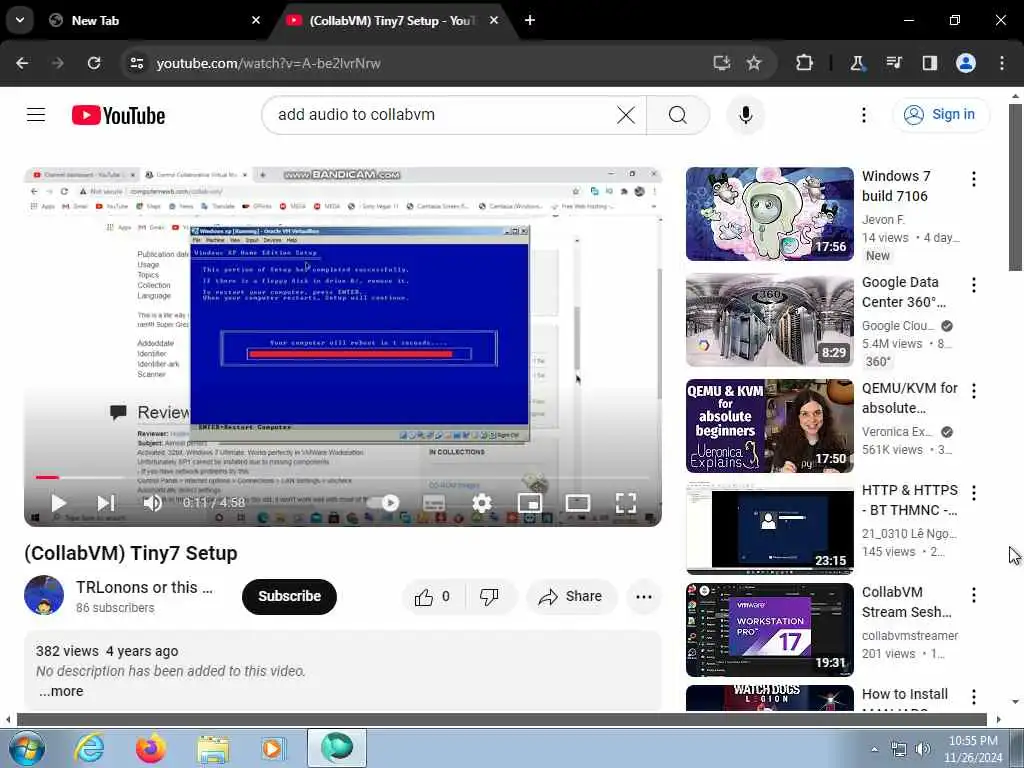Toggle the browser side panel
The image size is (1024, 768).
click(929, 63)
